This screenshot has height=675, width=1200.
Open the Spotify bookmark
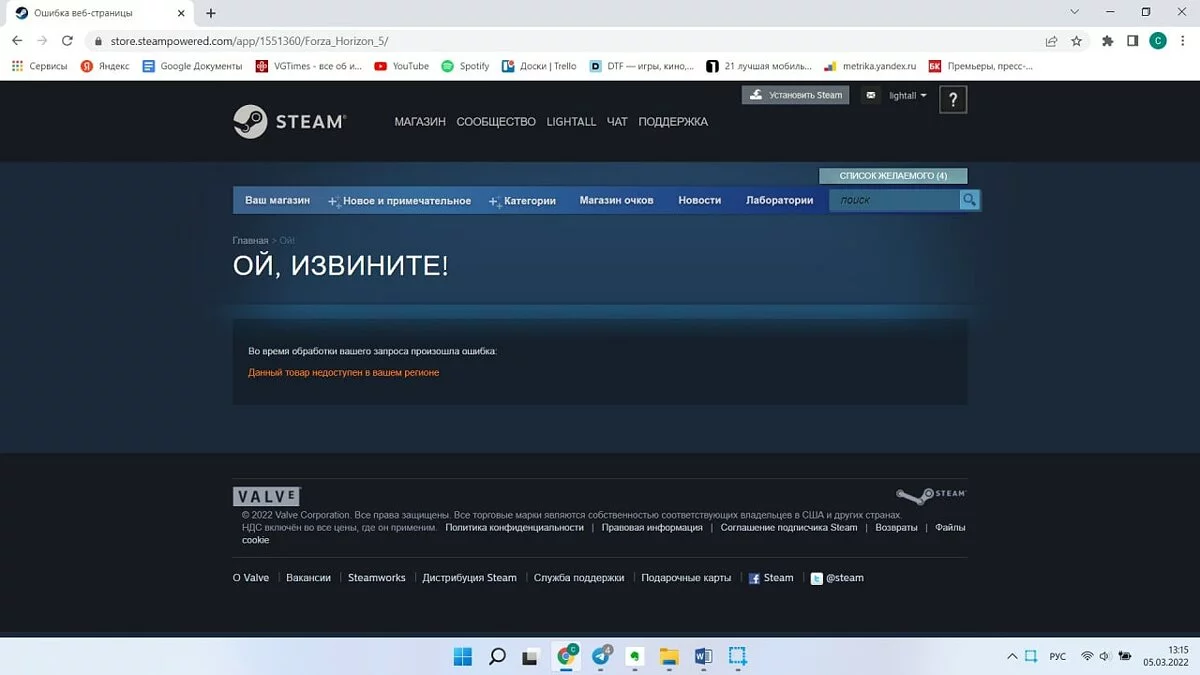pyautogui.click(x=465, y=66)
